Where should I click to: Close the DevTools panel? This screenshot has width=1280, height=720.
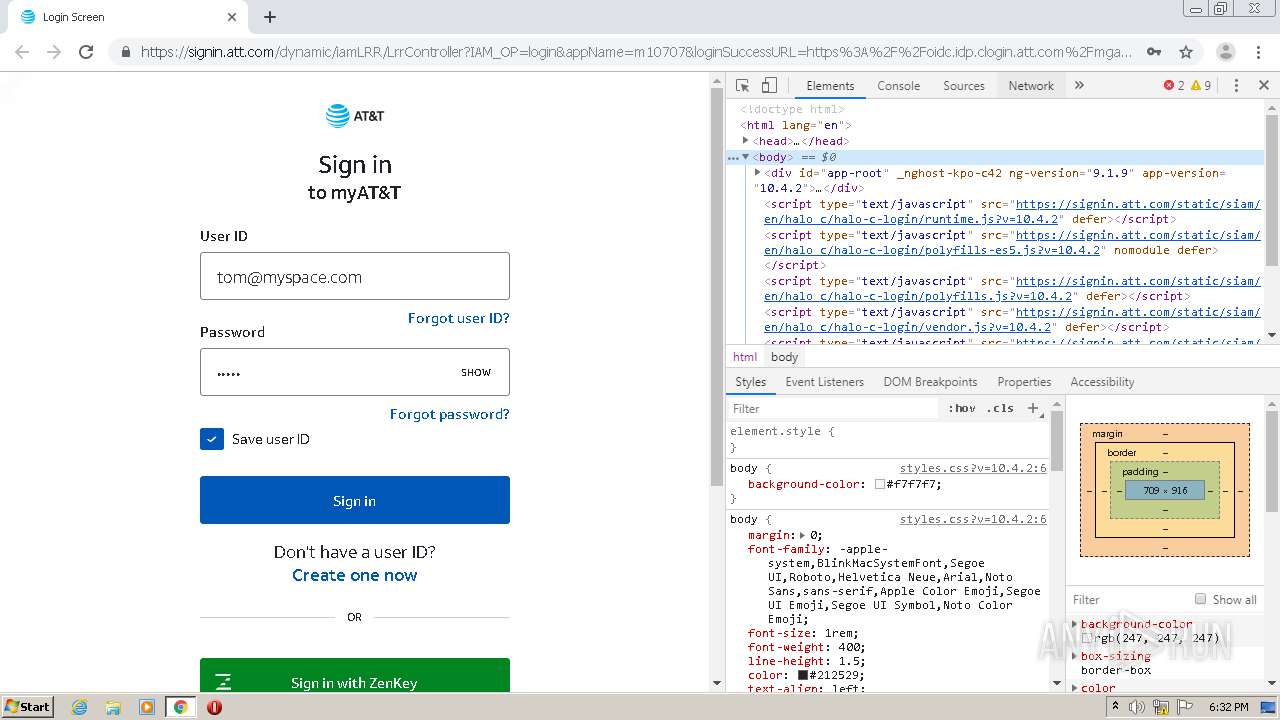1263,86
